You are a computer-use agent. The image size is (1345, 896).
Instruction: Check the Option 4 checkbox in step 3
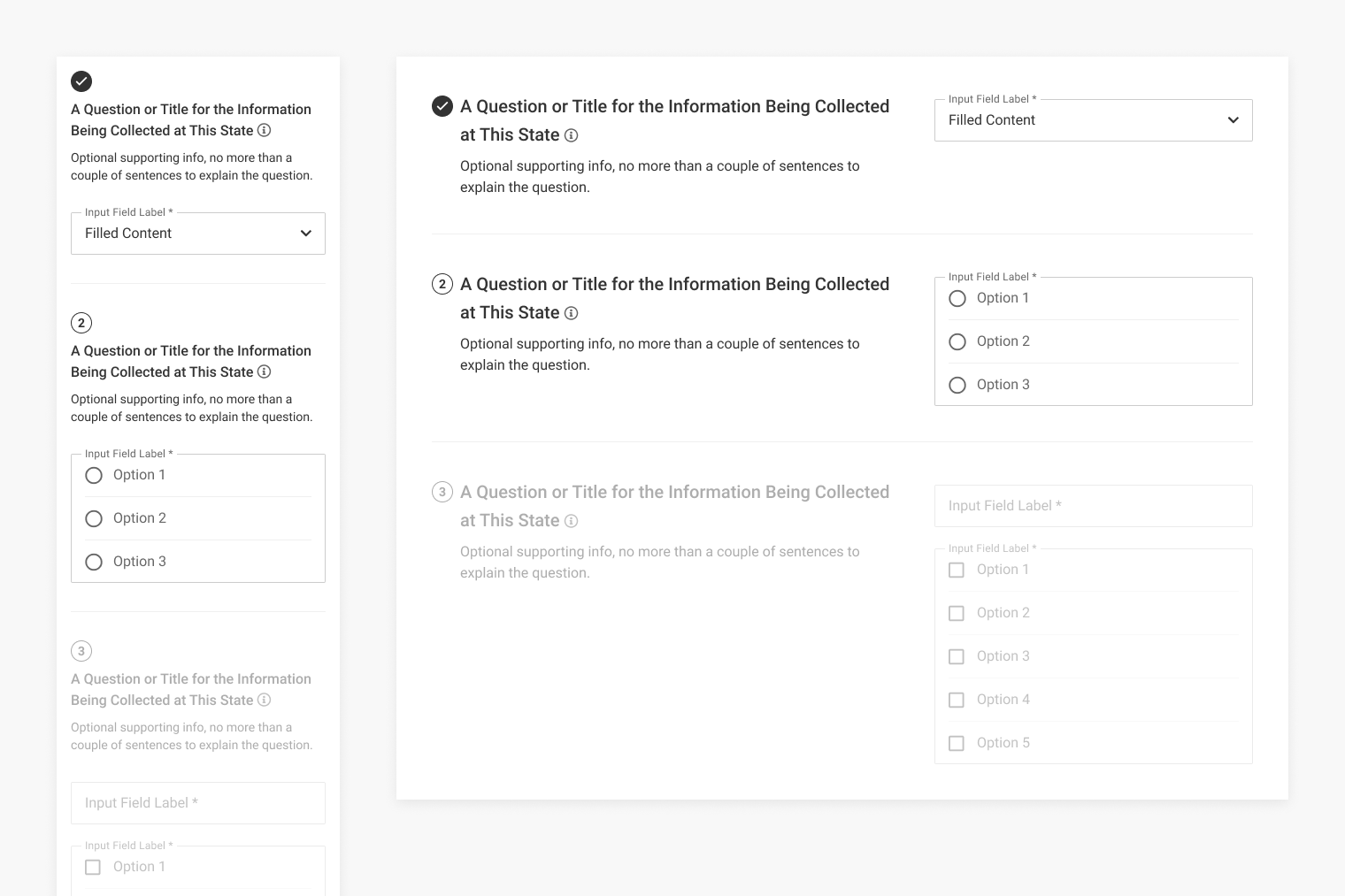tap(957, 700)
